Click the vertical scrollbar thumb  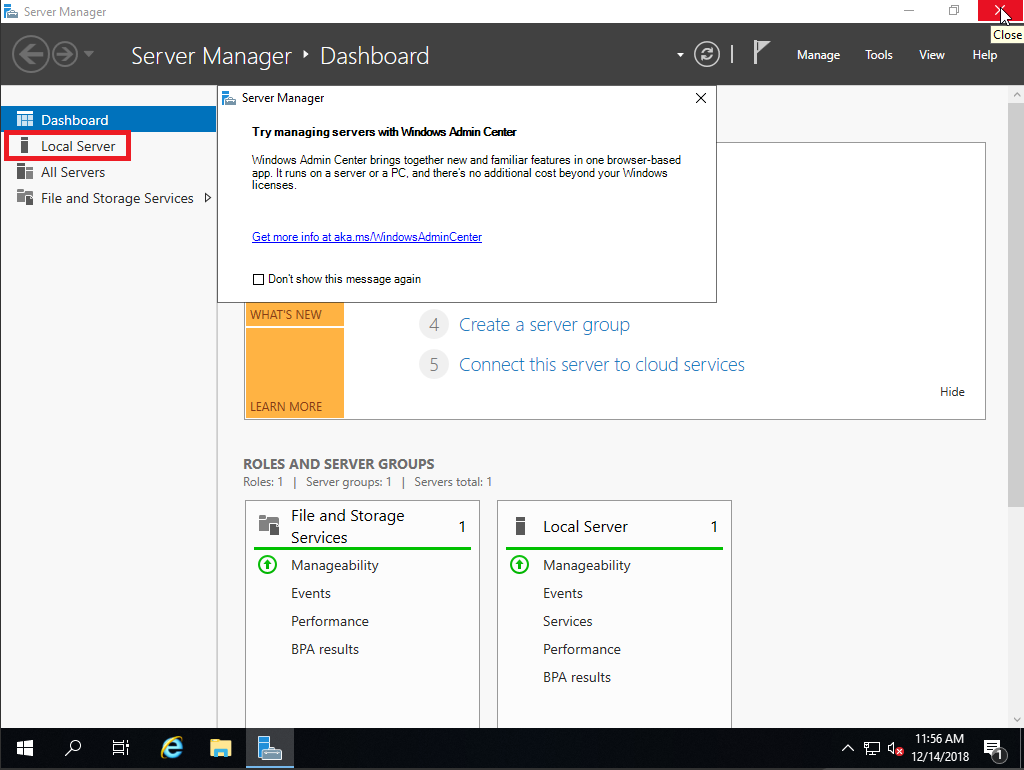point(1016,304)
